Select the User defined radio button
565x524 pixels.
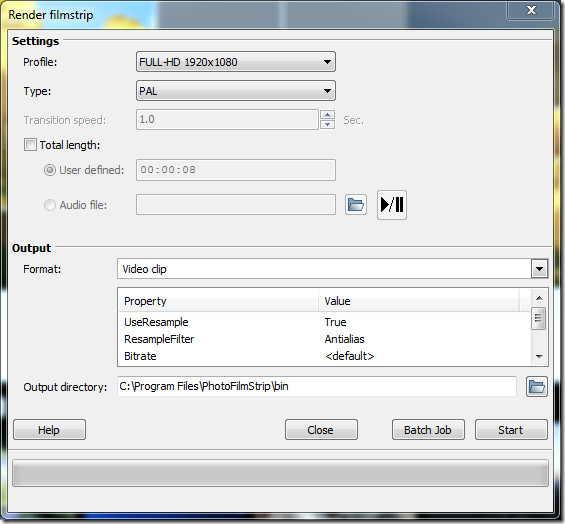(50, 170)
